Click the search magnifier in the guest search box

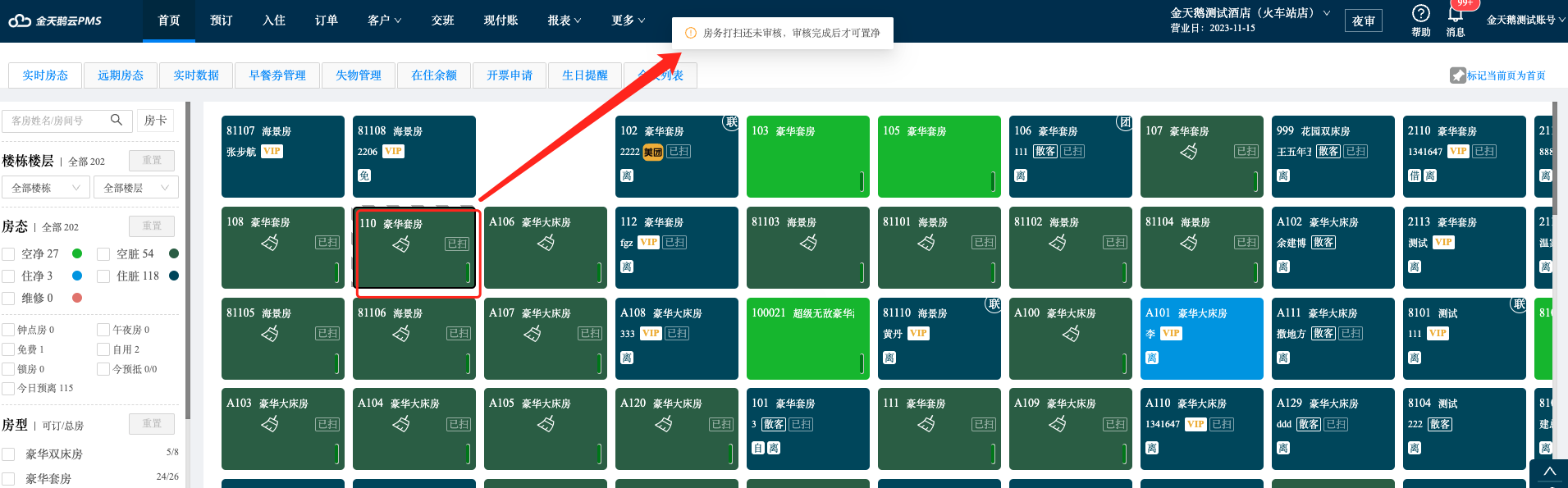[117, 120]
